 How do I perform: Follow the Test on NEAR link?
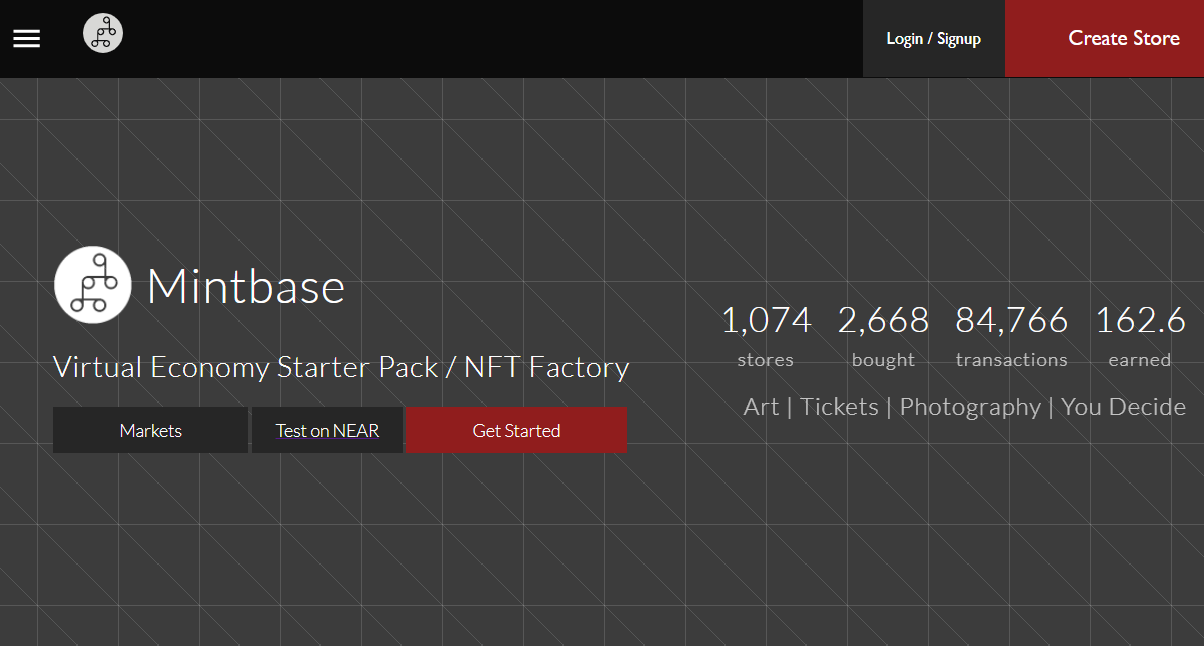[x=327, y=430]
